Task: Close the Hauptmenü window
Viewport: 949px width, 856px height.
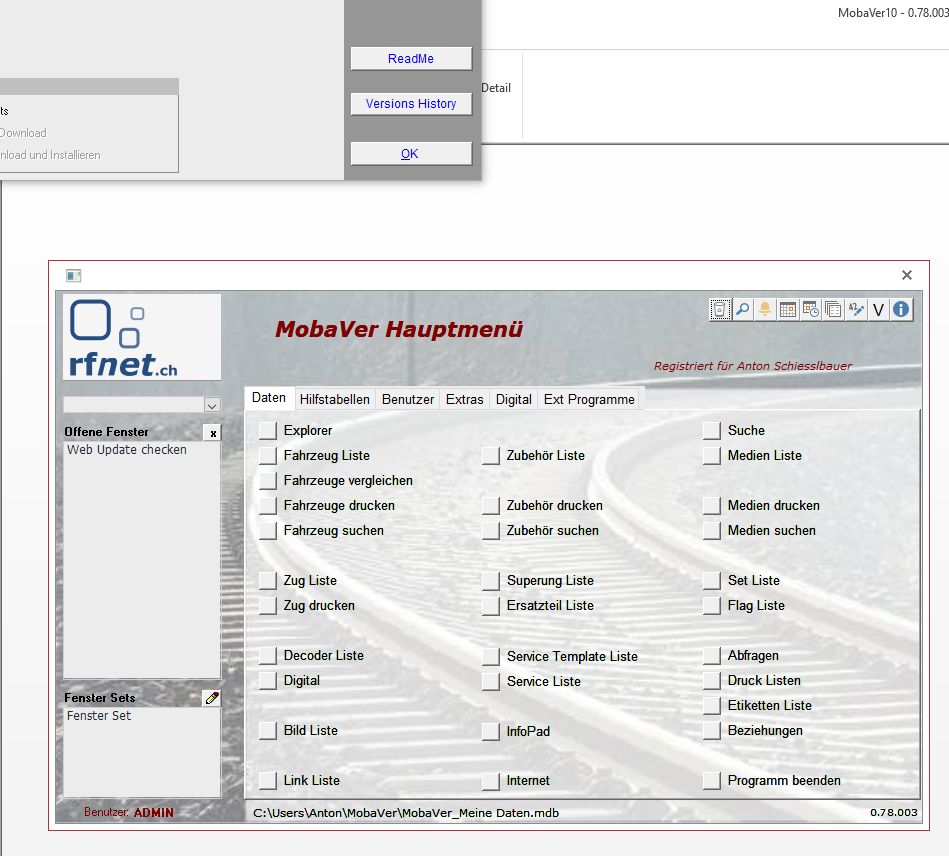Action: (907, 275)
